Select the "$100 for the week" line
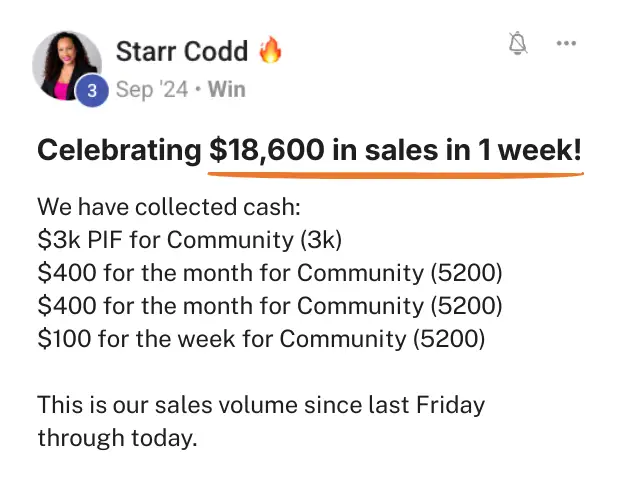 261,338
